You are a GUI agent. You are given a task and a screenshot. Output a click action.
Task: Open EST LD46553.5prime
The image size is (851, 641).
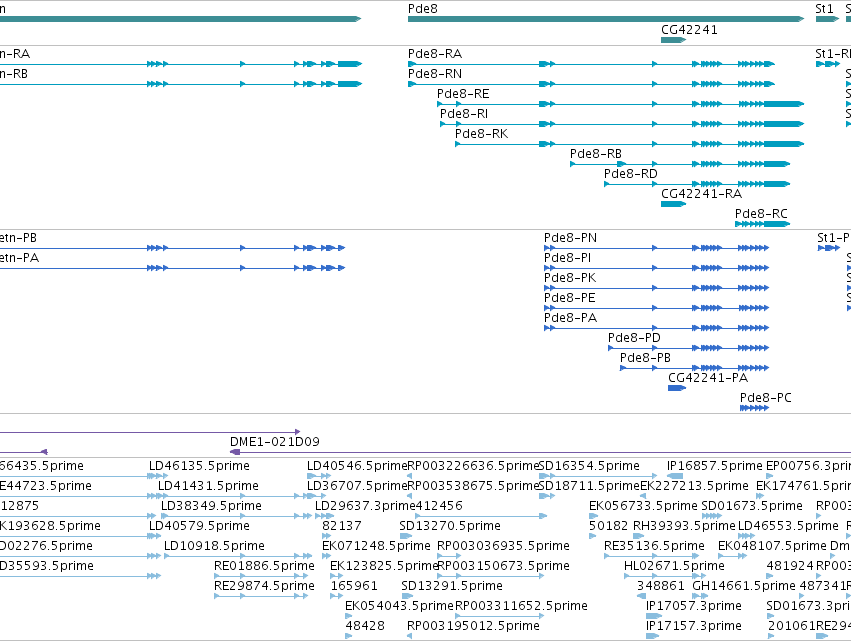(788, 526)
